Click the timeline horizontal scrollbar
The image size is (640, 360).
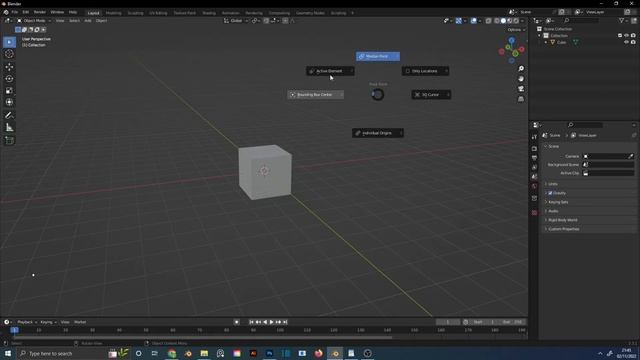click(202, 338)
